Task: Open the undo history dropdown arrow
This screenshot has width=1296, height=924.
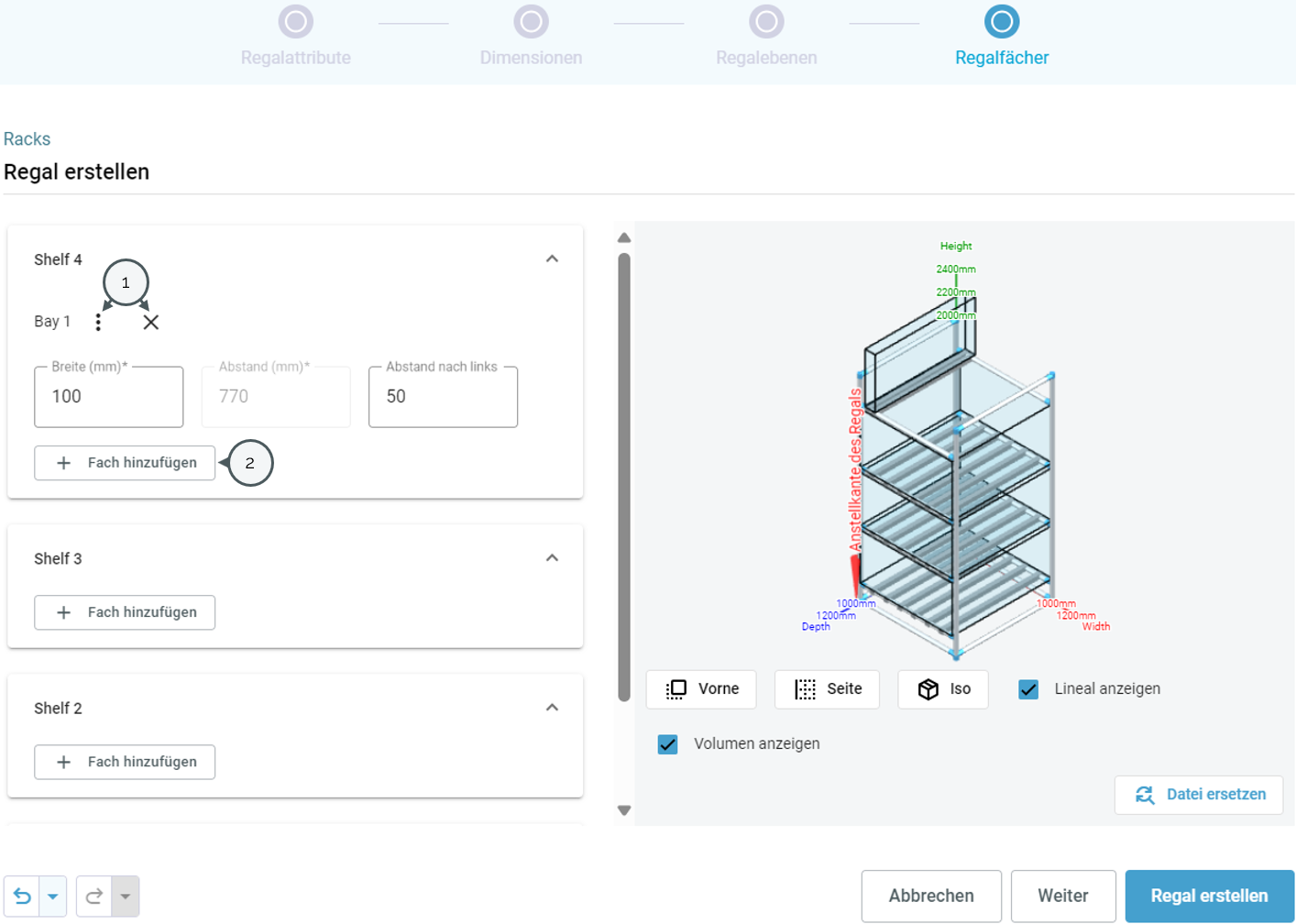Action: click(x=53, y=896)
